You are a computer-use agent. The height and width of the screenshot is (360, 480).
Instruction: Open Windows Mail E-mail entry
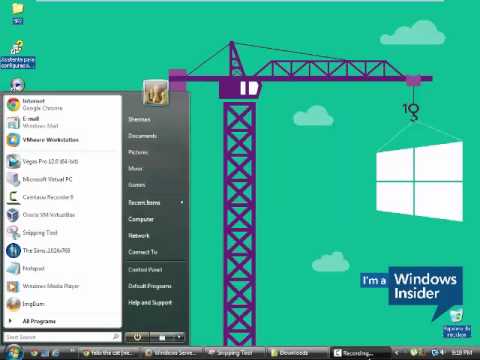click(62, 122)
